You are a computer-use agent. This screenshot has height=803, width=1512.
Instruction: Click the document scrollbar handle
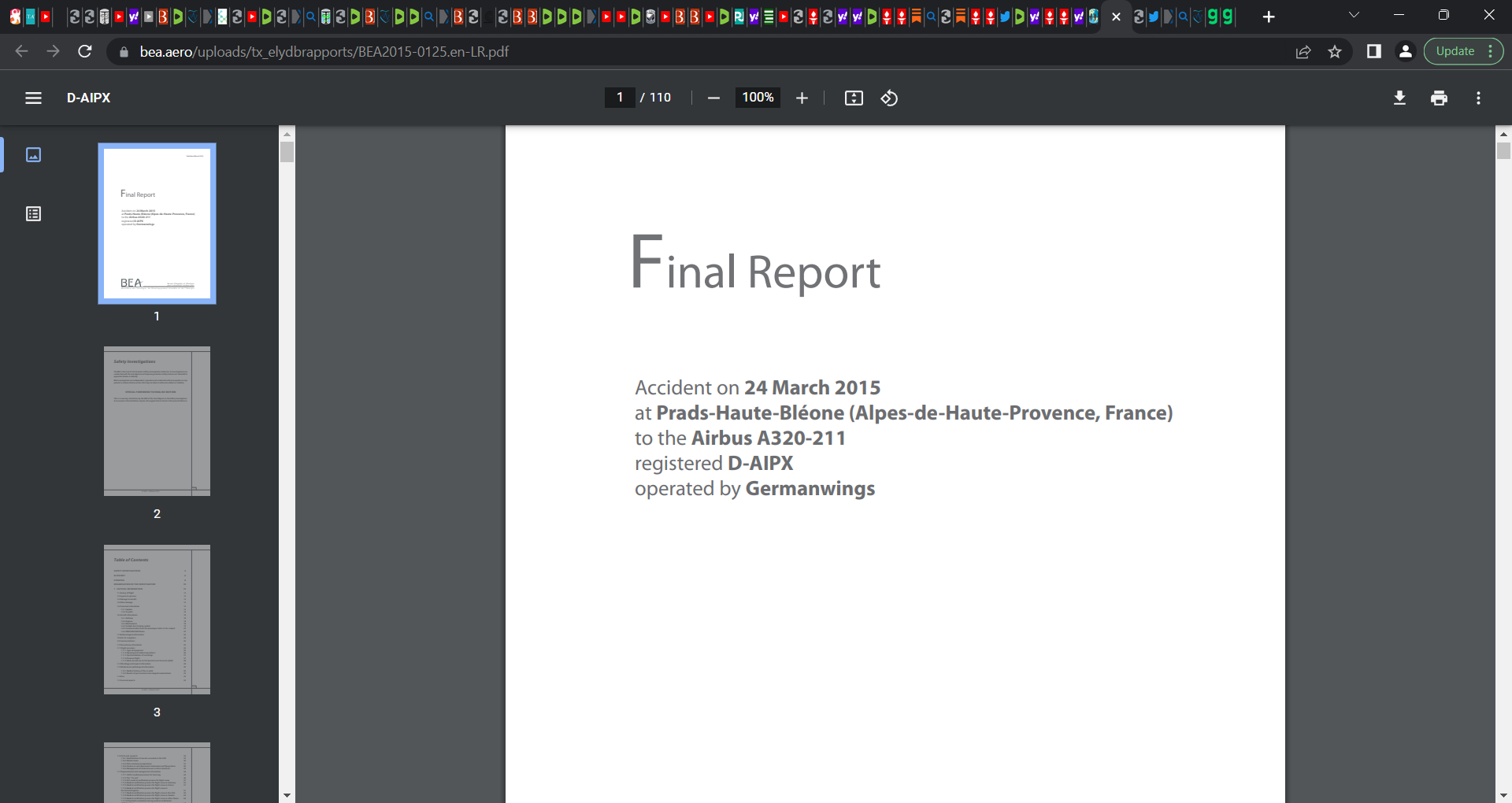point(1503,150)
